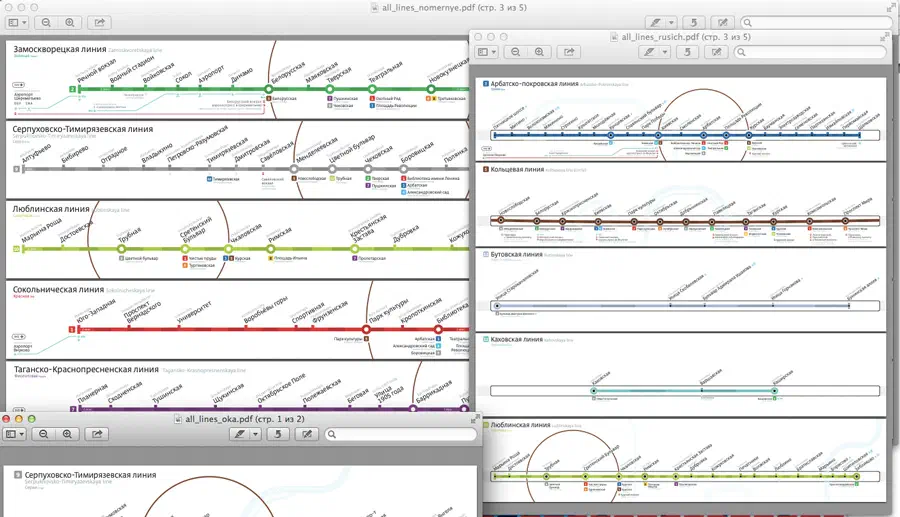
Task: Click the 'Кольцевая линия' heading in rusich window
Action: pos(517,169)
